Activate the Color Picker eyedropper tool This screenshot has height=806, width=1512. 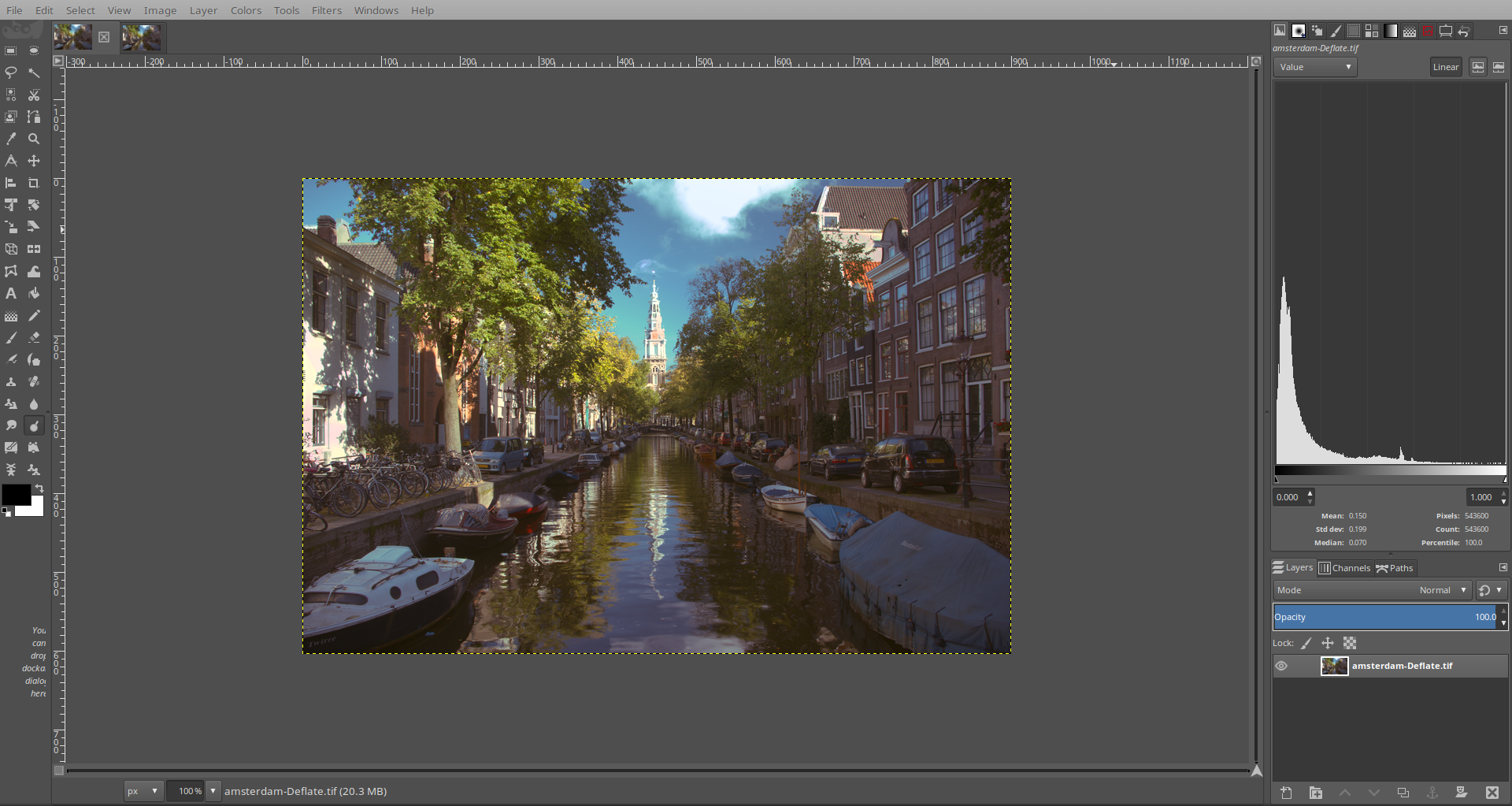[x=11, y=139]
